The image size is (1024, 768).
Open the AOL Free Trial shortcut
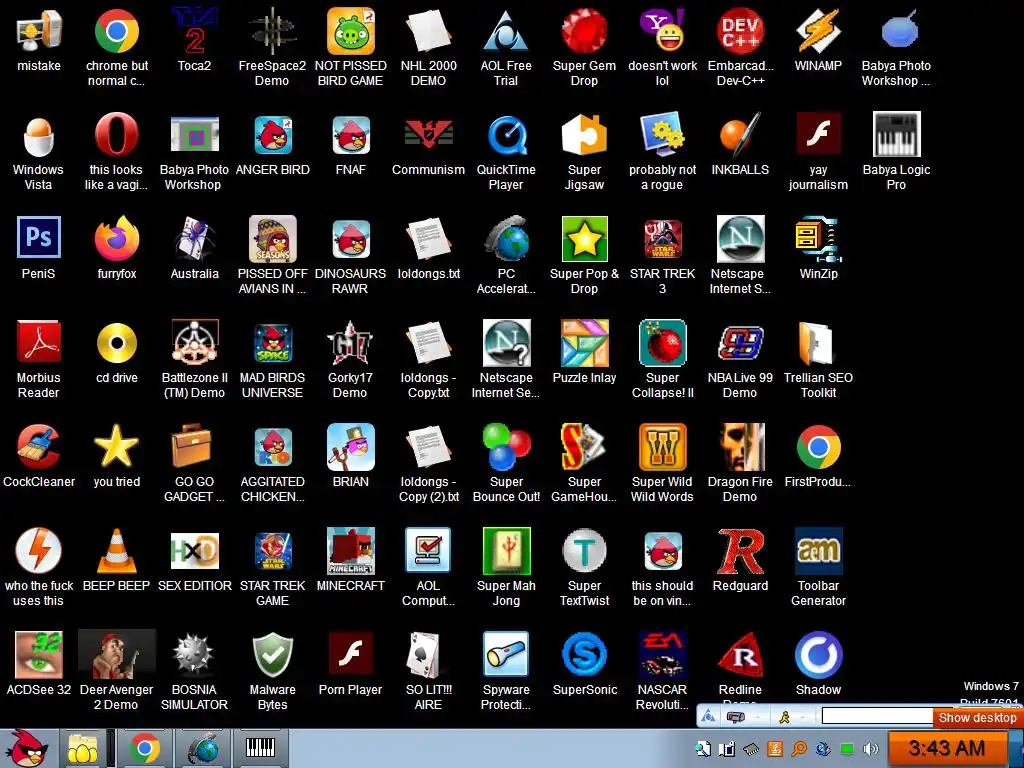pos(506,31)
